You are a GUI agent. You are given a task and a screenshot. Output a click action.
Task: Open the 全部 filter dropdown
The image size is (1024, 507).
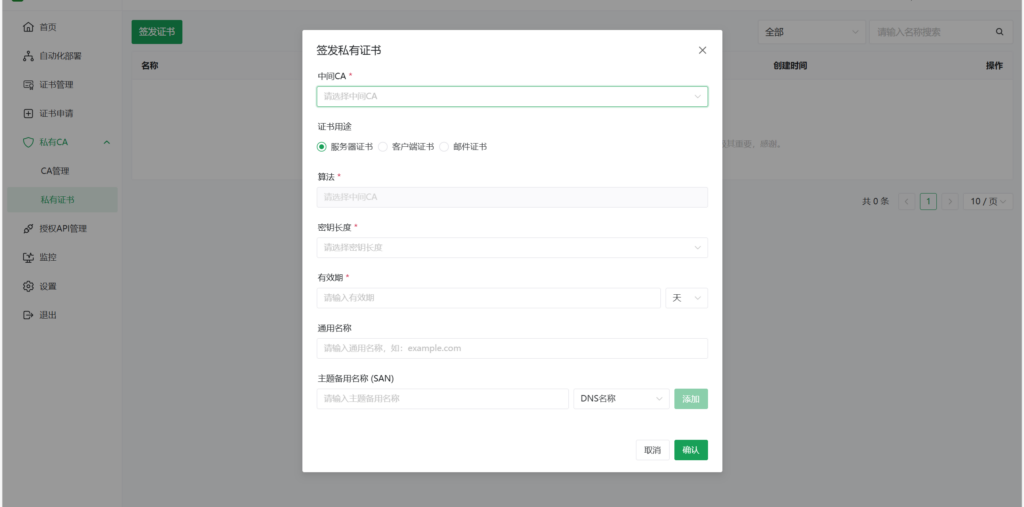(811, 32)
